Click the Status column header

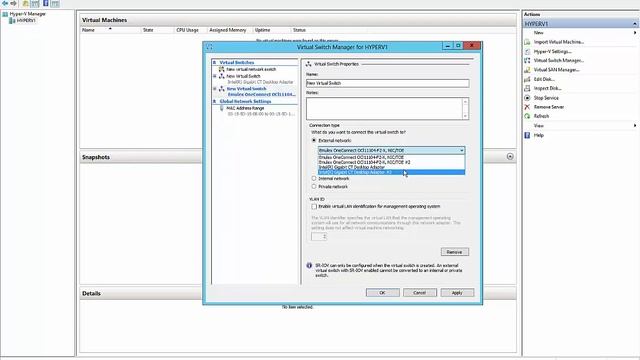(x=299, y=30)
